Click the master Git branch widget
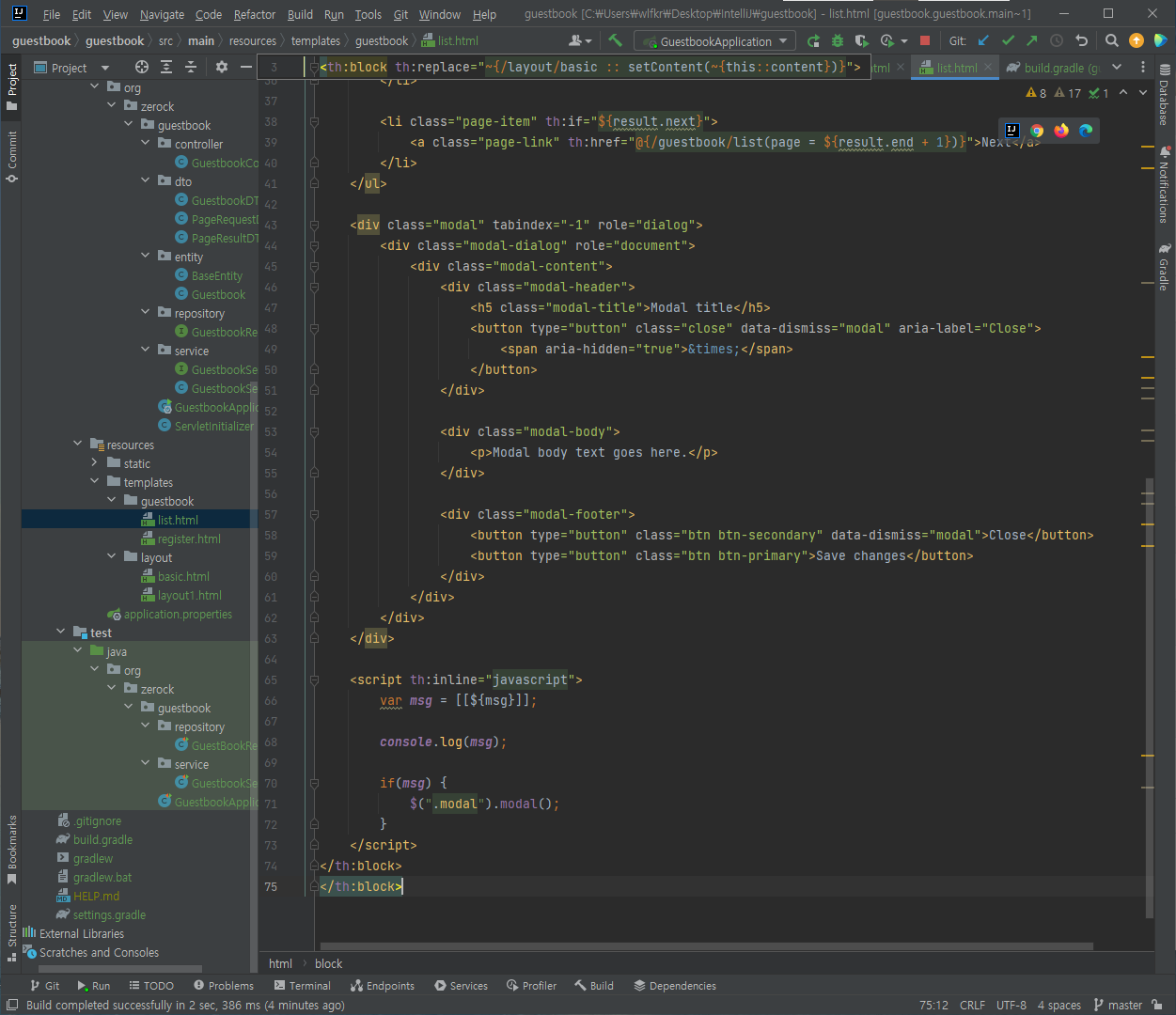Viewport: 1176px width, 1015px height. pos(1119,1005)
